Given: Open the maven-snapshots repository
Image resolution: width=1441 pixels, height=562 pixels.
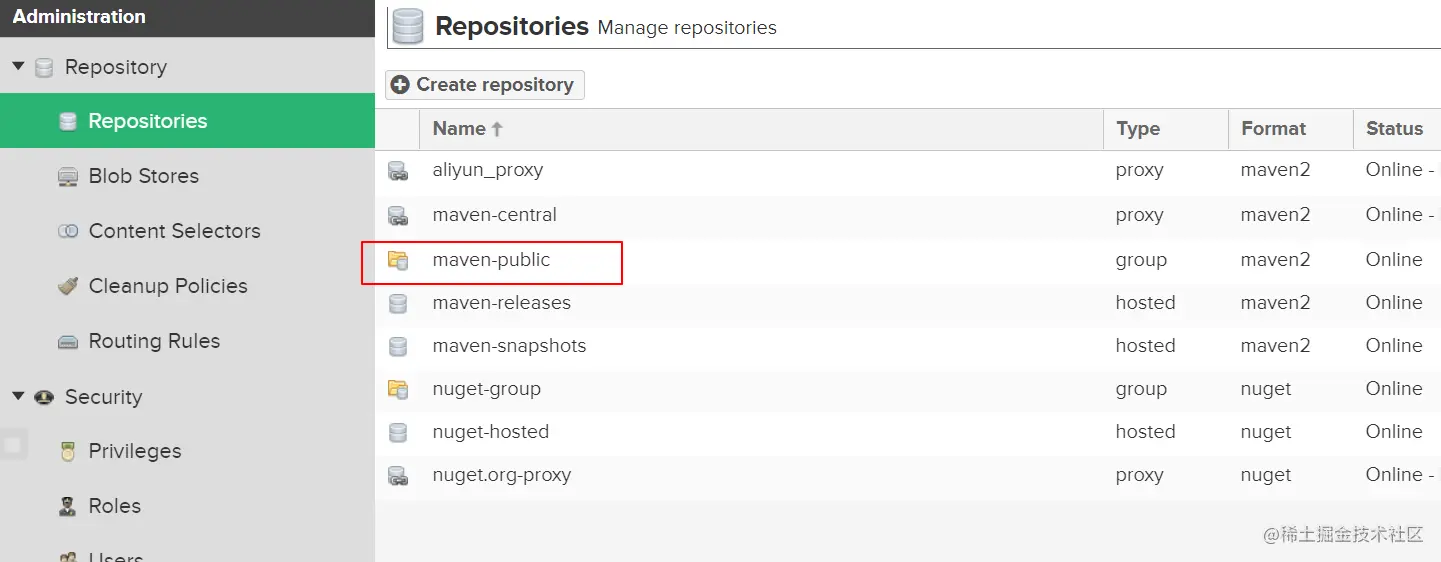Looking at the screenshot, I should (509, 346).
